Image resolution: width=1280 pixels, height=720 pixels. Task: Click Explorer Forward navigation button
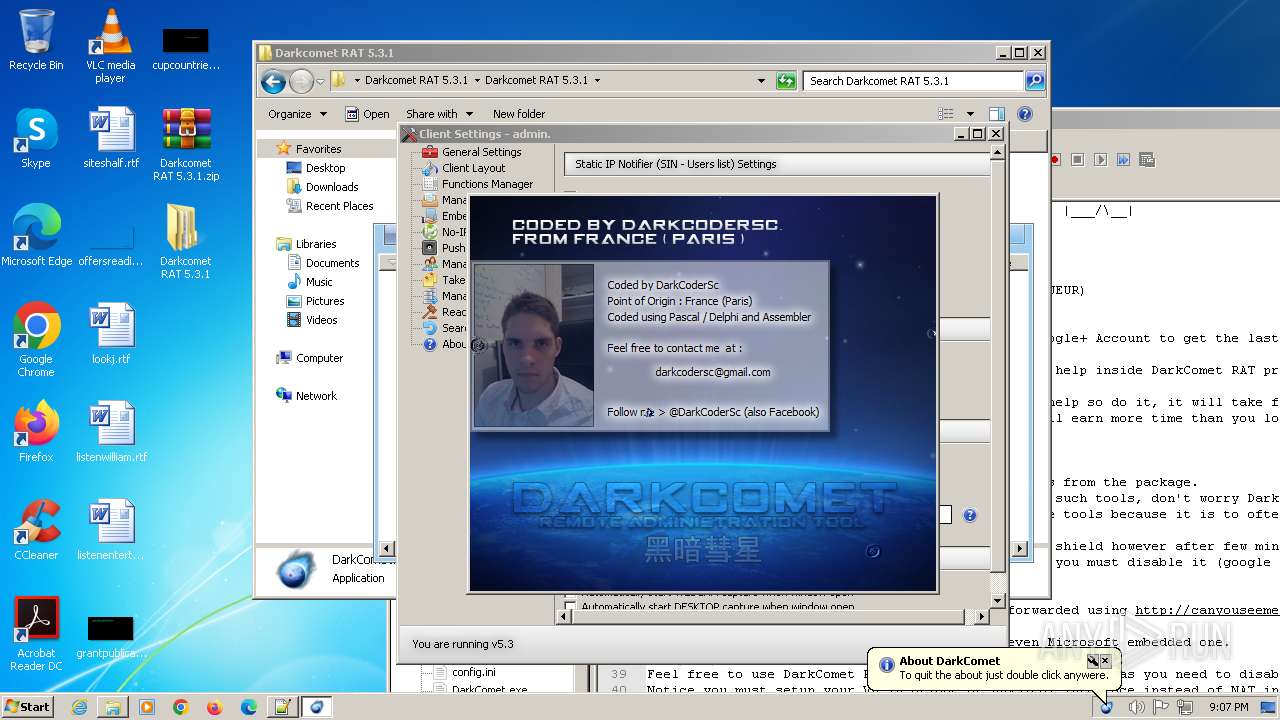301,81
